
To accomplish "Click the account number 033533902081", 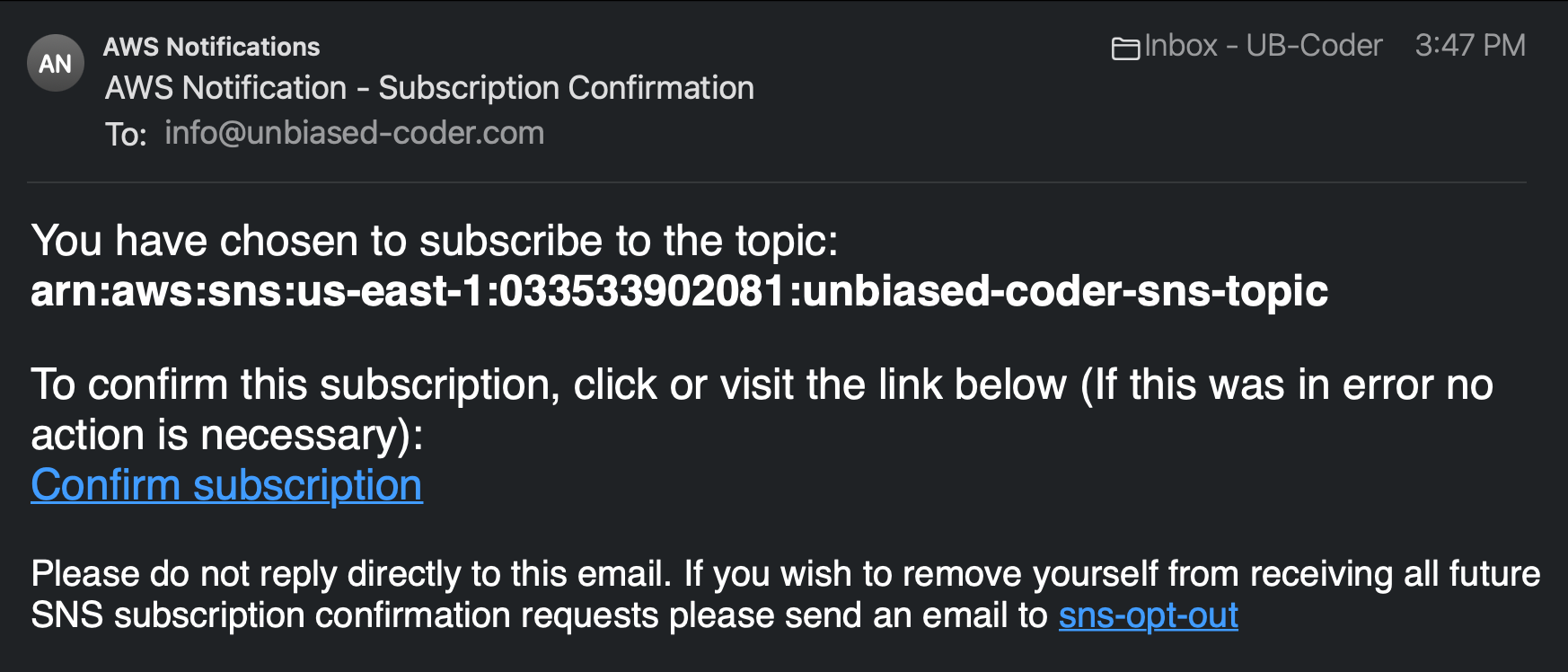I will [x=642, y=290].
